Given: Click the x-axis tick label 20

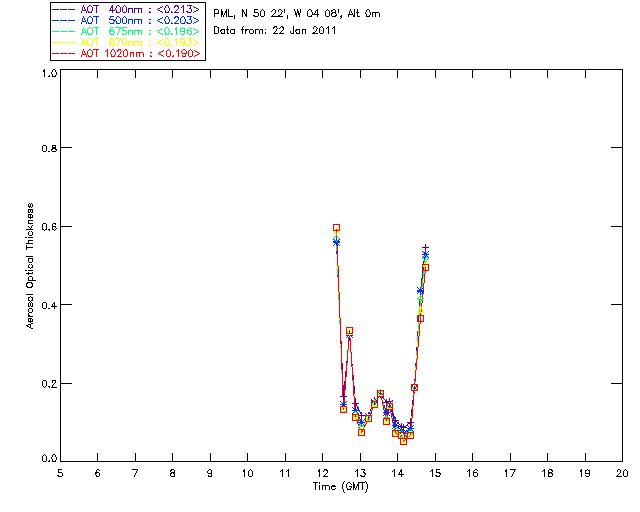Looking at the screenshot, I should tap(622, 473).
